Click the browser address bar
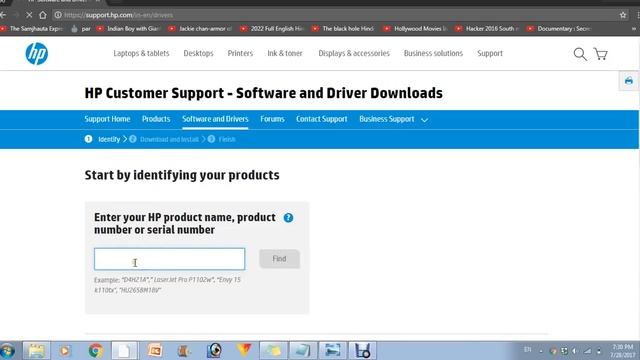Image resolution: width=640 pixels, height=360 pixels. pos(335,15)
